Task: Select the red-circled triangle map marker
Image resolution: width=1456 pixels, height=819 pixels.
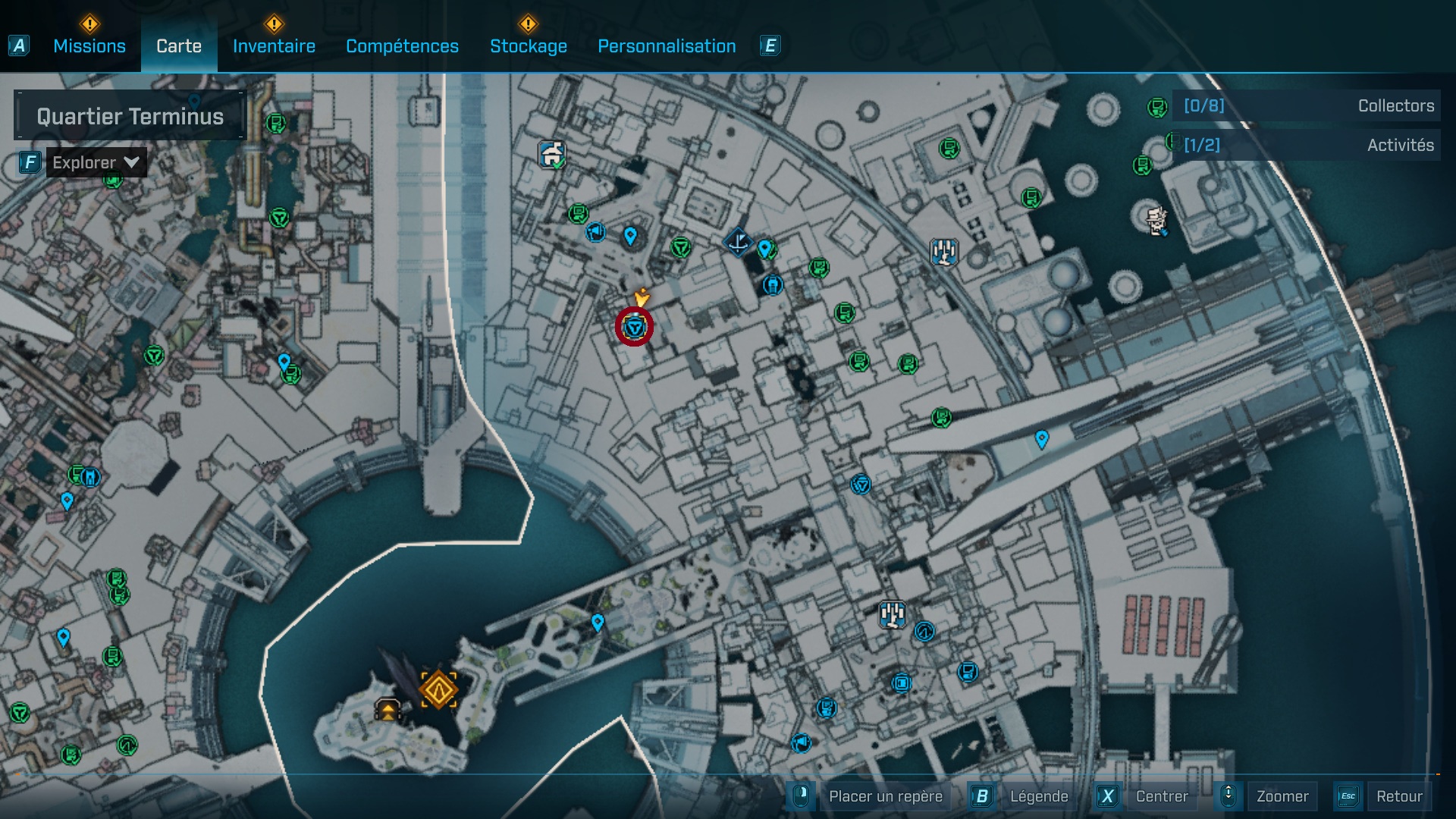Action: pos(635,328)
